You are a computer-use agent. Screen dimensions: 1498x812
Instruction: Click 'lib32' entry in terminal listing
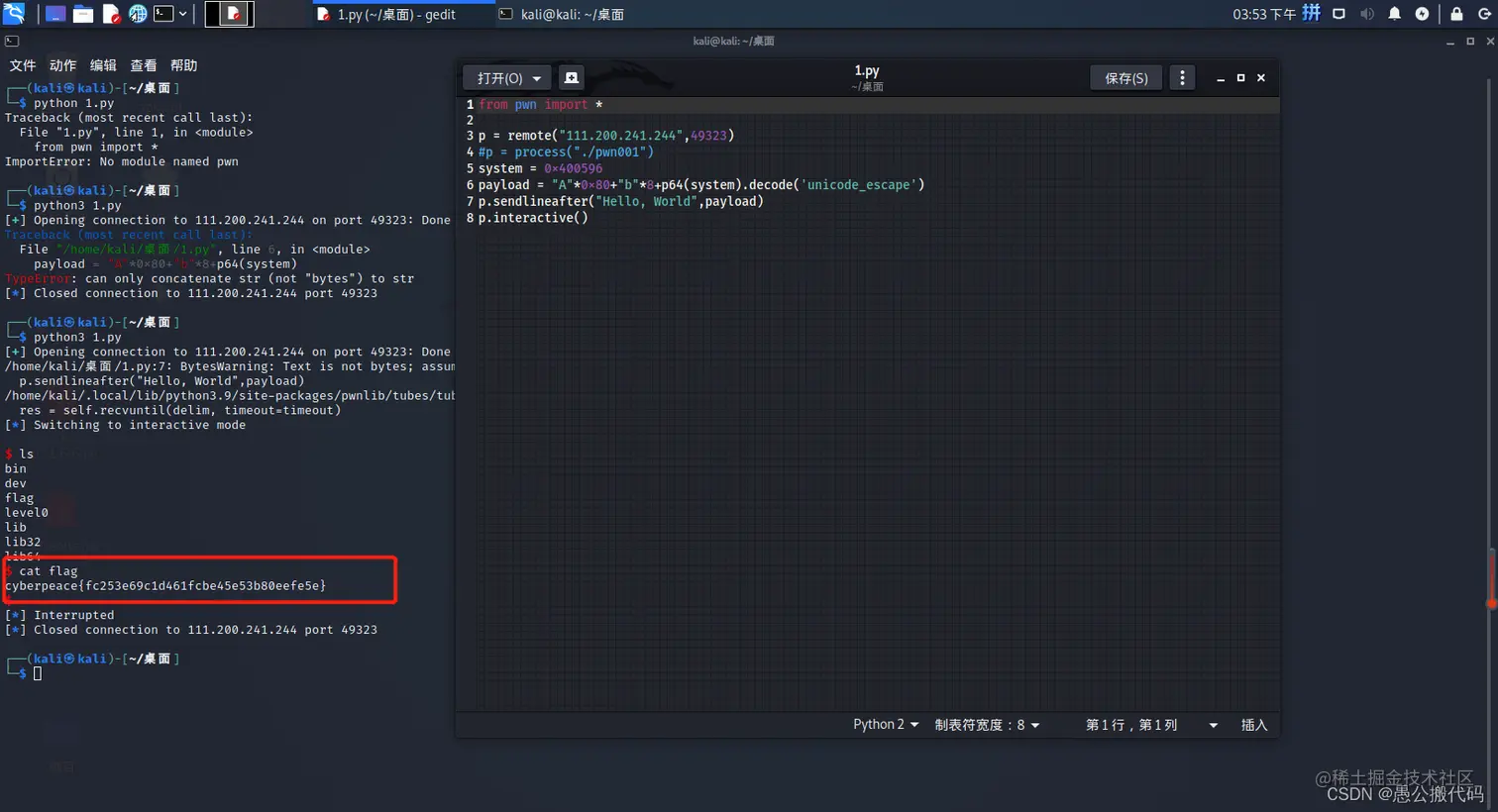(x=23, y=542)
